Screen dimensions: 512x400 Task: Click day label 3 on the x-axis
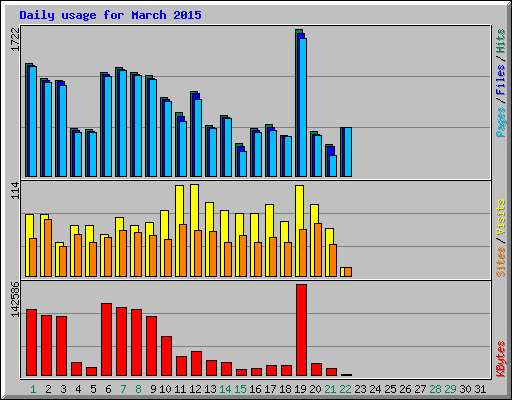(x=63, y=389)
